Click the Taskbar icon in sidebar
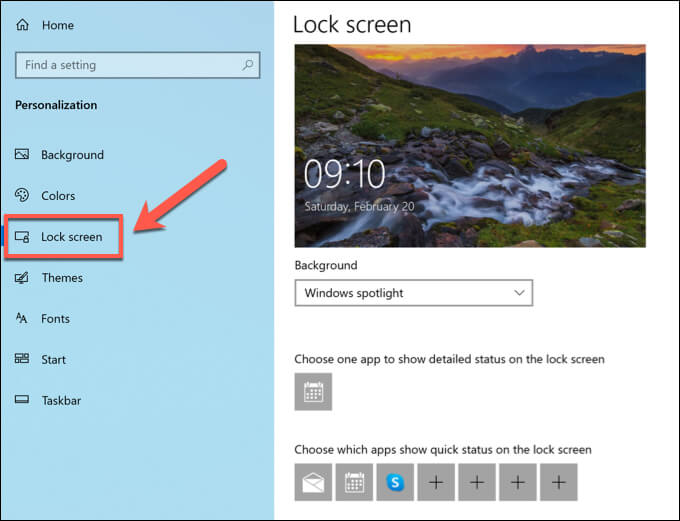Image resolution: width=680 pixels, height=521 pixels. pyautogui.click(x=22, y=400)
